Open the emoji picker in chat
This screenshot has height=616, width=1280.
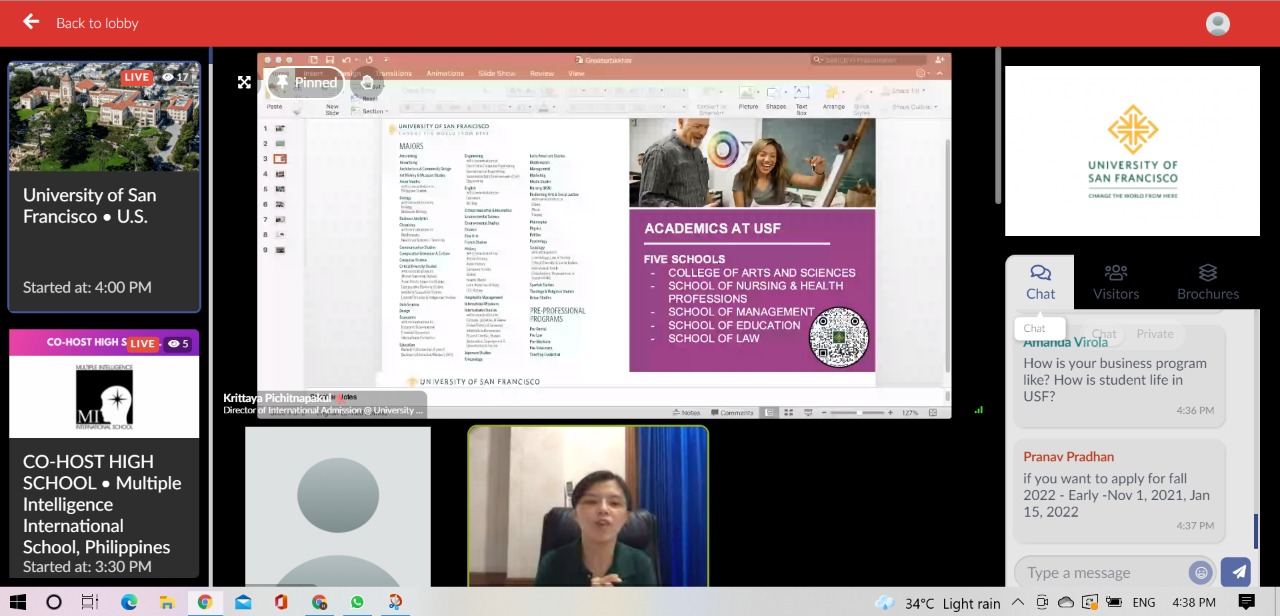(x=1200, y=572)
